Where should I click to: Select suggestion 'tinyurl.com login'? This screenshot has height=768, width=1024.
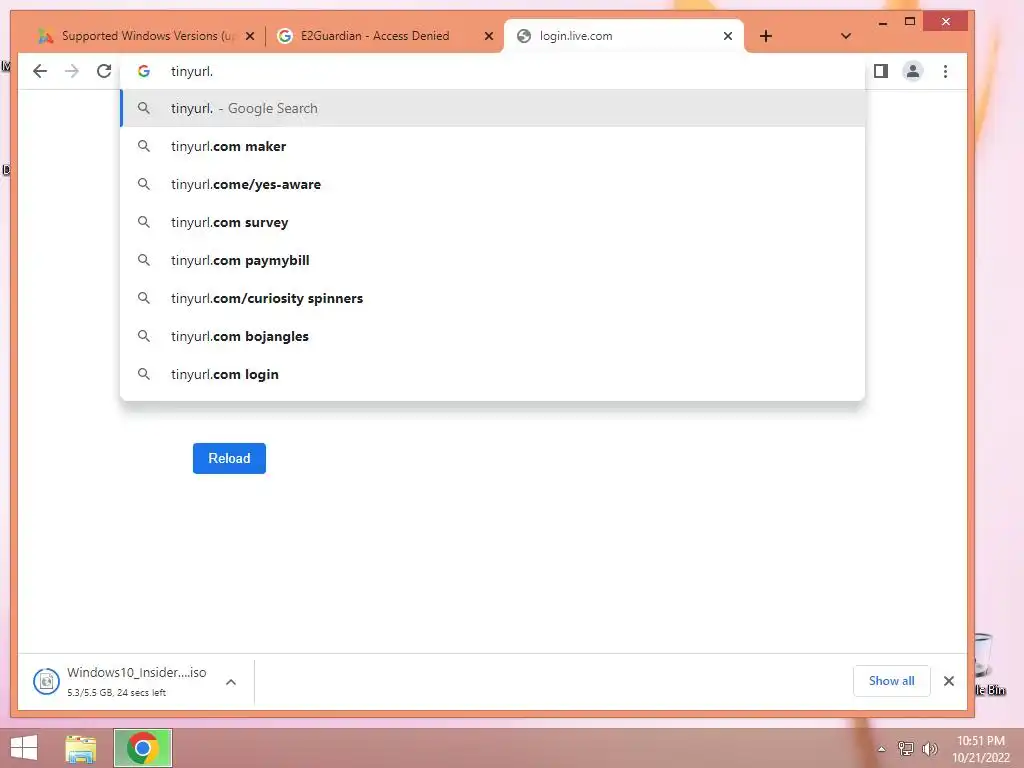click(x=492, y=374)
